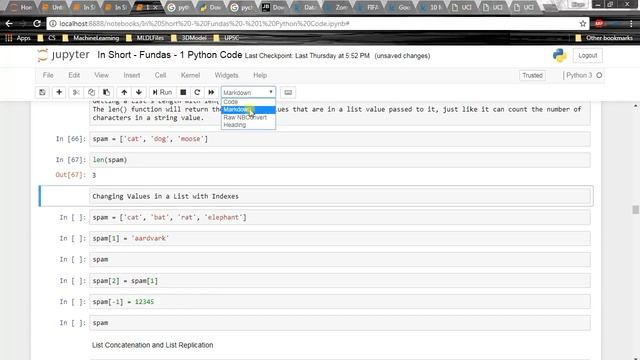This screenshot has height=360, width=640.
Task: Select cell spam[-1] = 12345
Action: click(340, 302)
